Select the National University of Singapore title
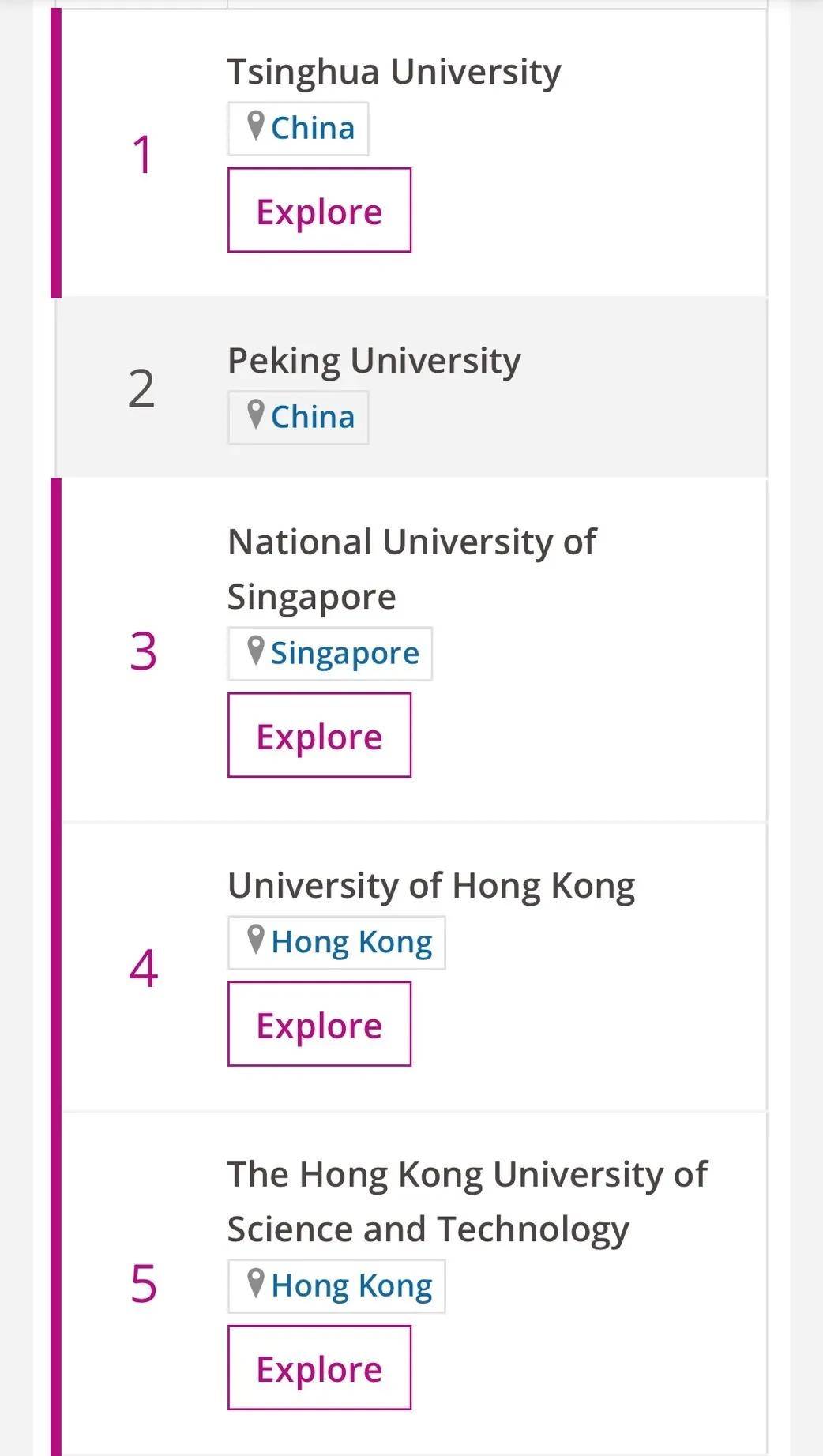The image size is (823, 1456). [411, 569]
